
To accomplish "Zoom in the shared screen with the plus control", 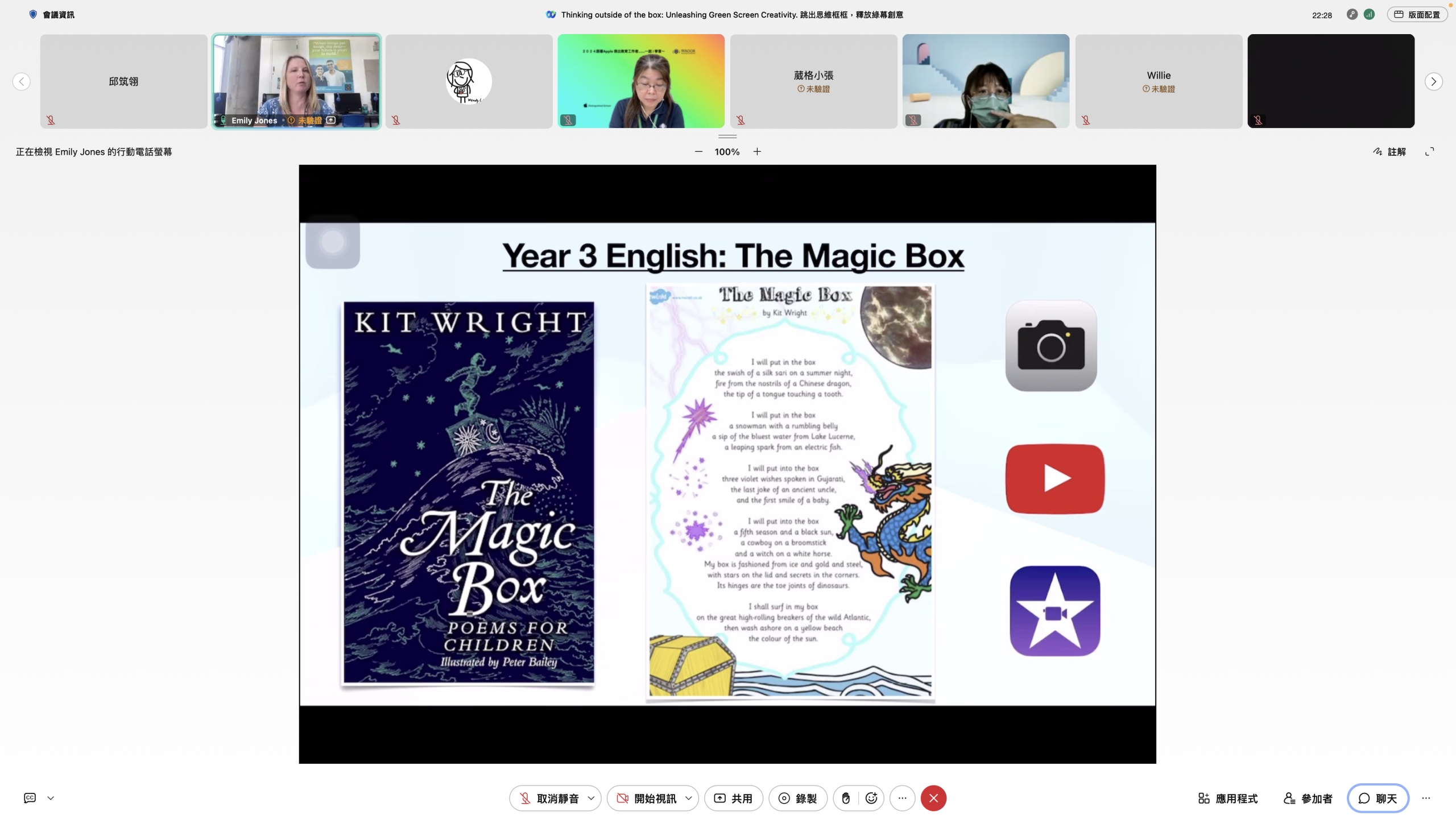I will [757, 151].
